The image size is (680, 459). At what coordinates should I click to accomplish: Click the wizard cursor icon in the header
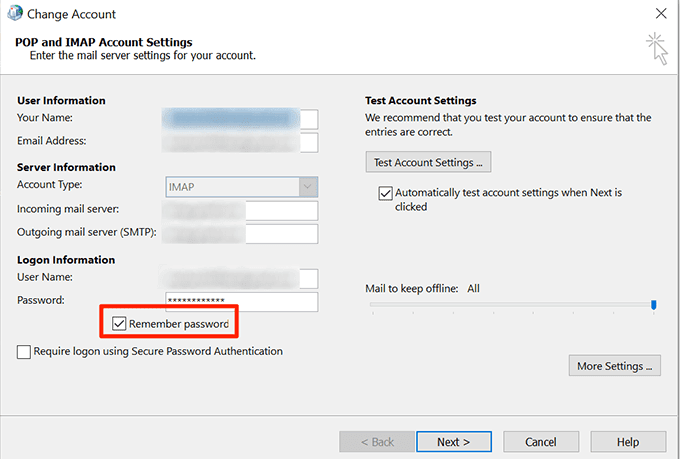pos(656,46)
